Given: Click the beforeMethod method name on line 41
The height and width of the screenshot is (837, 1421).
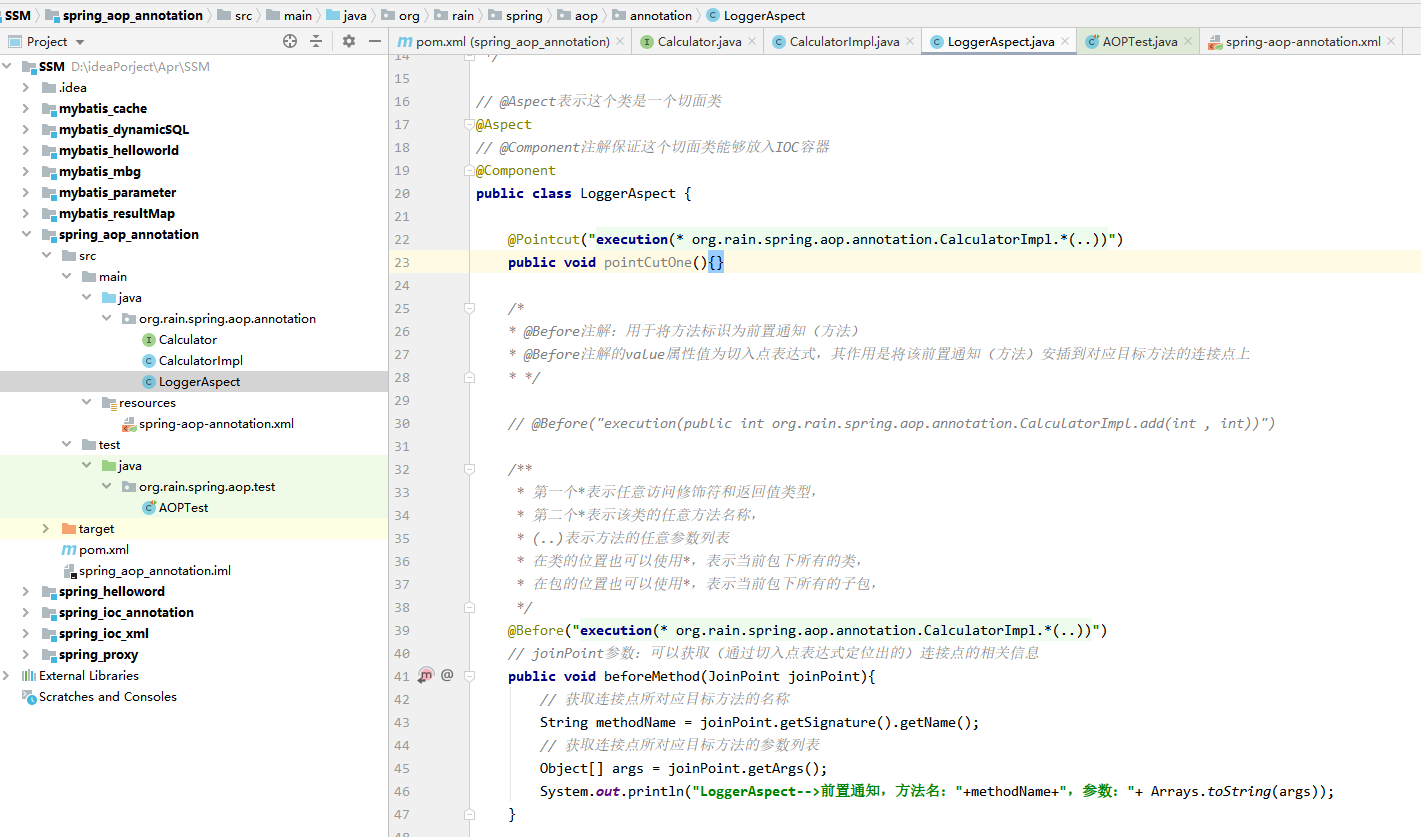Looking at the screenshot, I should 652,676.
